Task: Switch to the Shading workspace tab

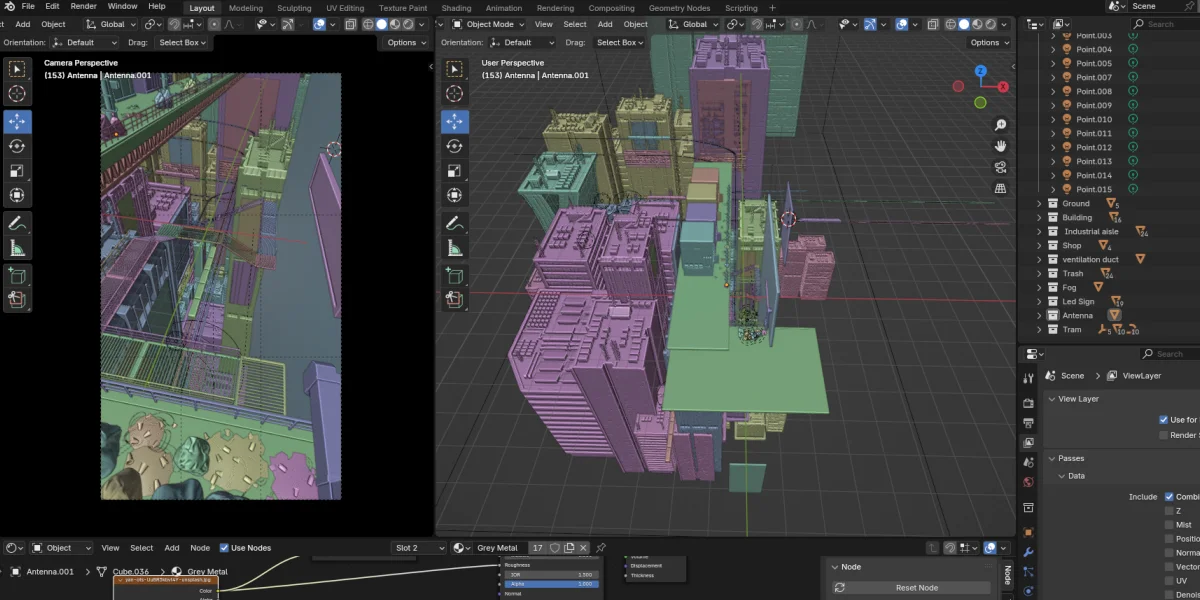Action: (456, 8)
